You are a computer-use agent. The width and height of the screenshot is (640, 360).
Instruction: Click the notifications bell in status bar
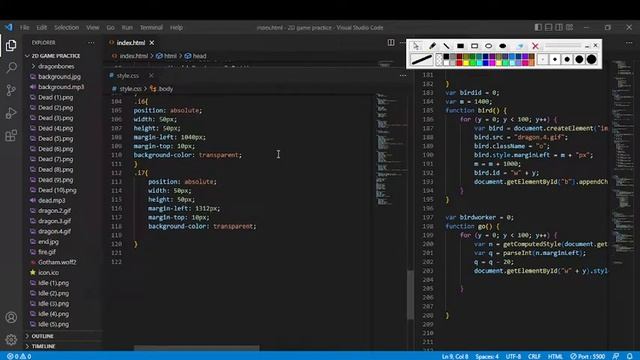click(630, 356)
